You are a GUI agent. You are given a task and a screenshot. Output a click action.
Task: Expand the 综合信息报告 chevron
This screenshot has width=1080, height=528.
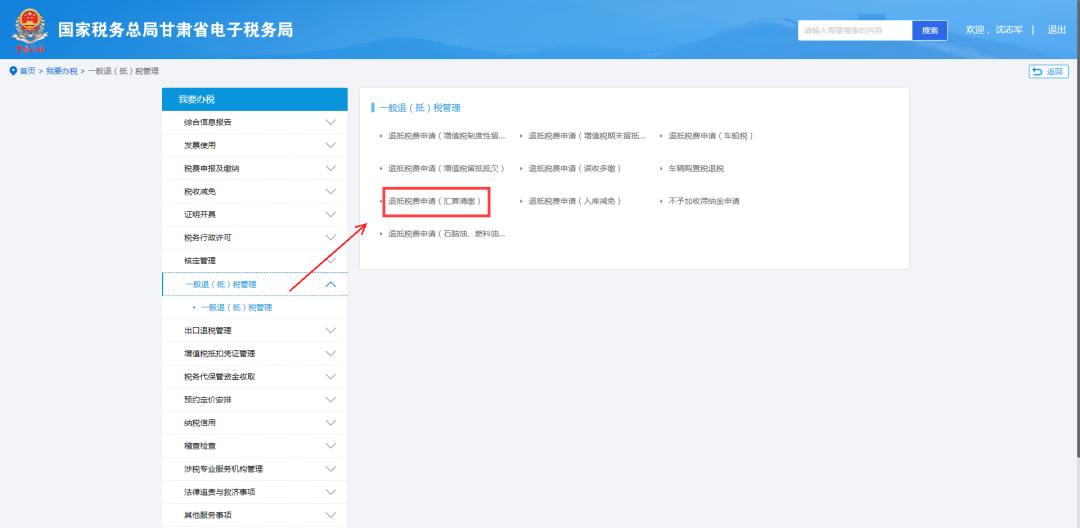331,123
